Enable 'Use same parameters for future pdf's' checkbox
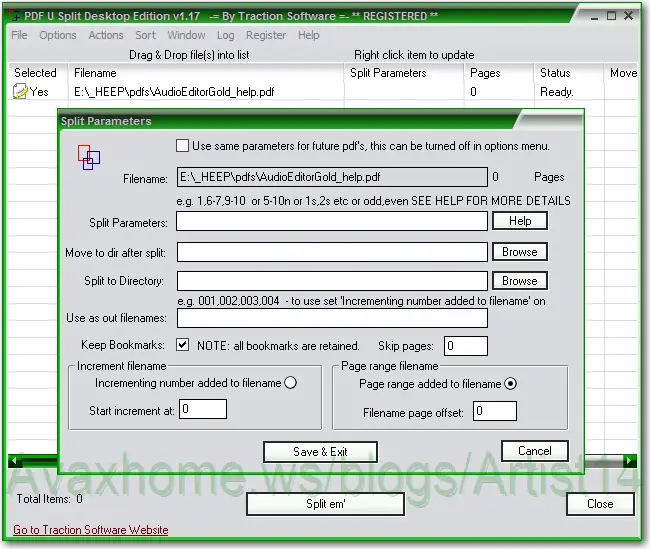 tap(182, 146)
